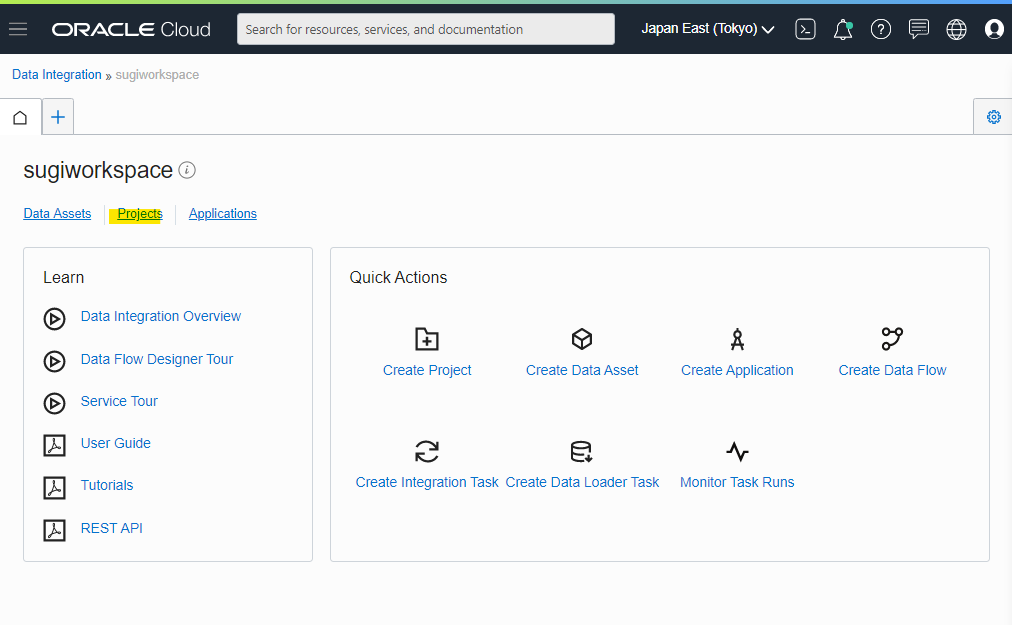1012x625 pixels.
Task: Click the Create Application label
Action: 737,370
